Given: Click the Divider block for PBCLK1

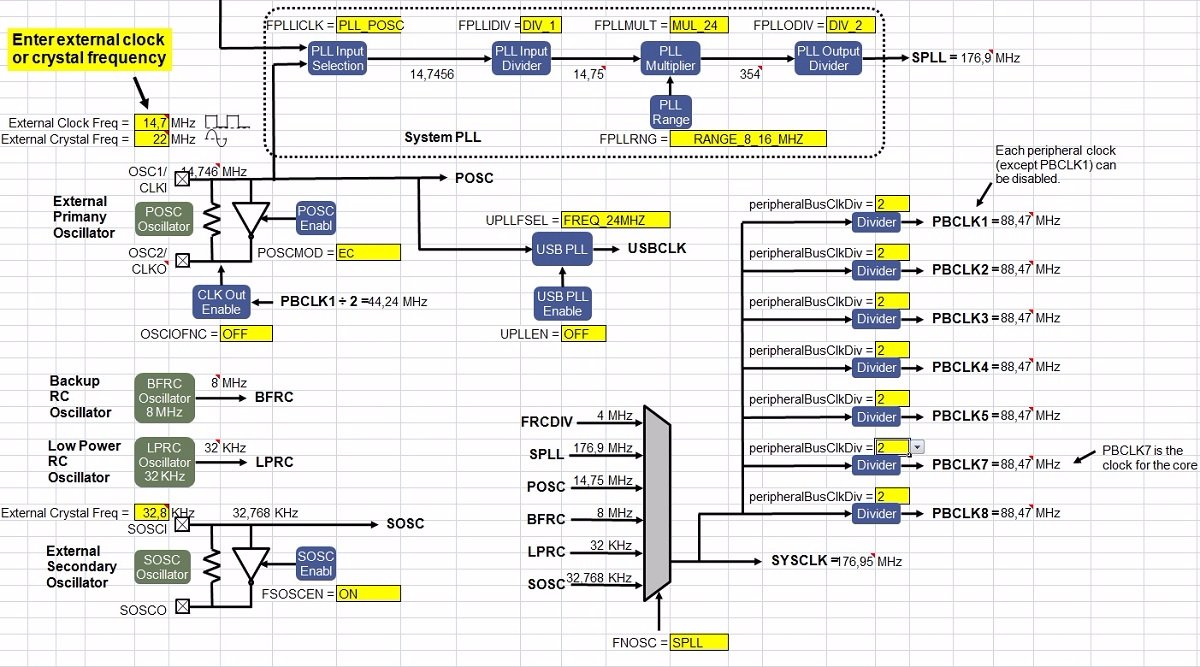Looking at the screenshot, I should click(877, 222).
